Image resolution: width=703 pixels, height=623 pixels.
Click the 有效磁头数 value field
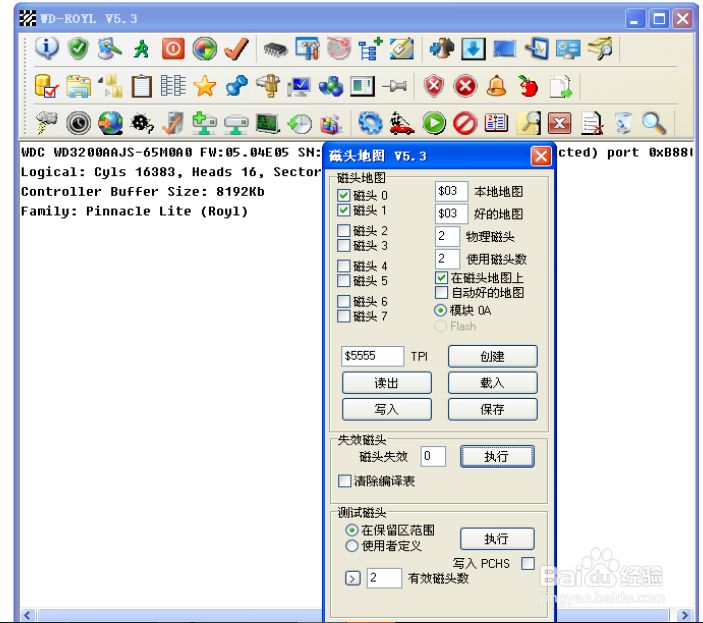click(384, 578)
